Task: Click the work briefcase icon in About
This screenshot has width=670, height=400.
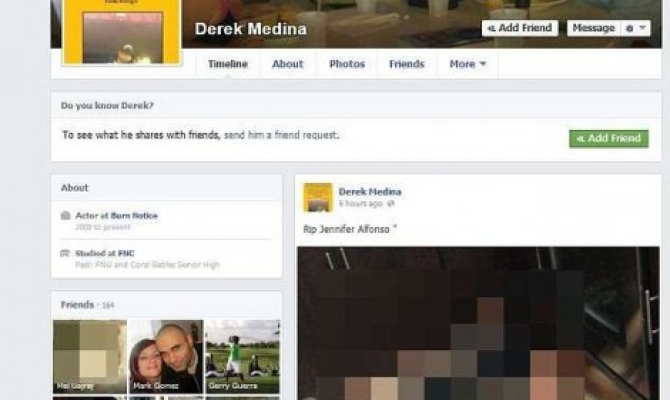Action: tap(65, 215)
